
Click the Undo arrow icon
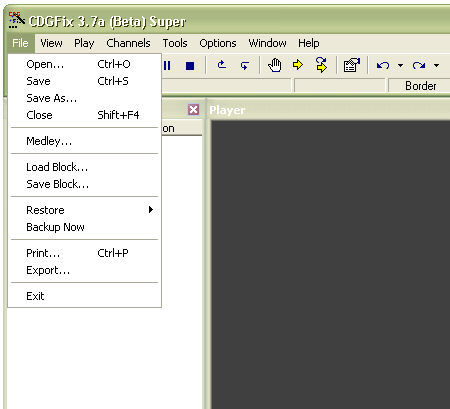(383, 66)
